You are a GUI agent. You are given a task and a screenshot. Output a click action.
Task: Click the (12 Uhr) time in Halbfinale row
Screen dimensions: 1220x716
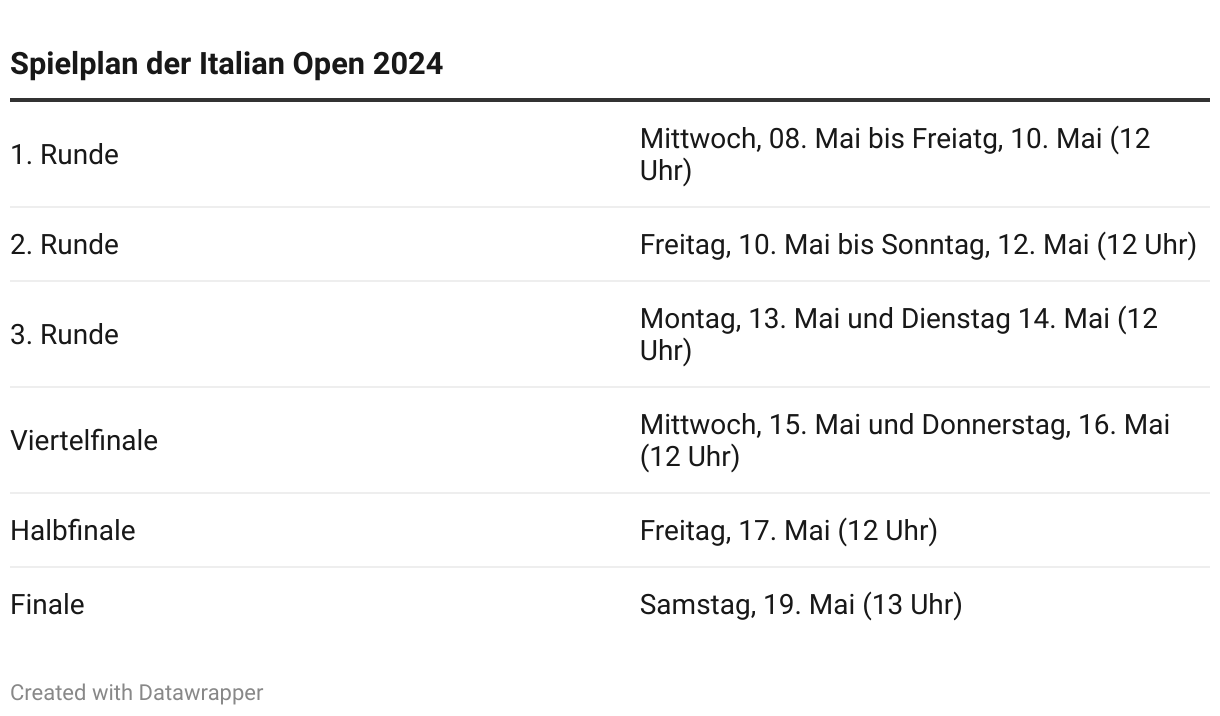tap(888, 531)
